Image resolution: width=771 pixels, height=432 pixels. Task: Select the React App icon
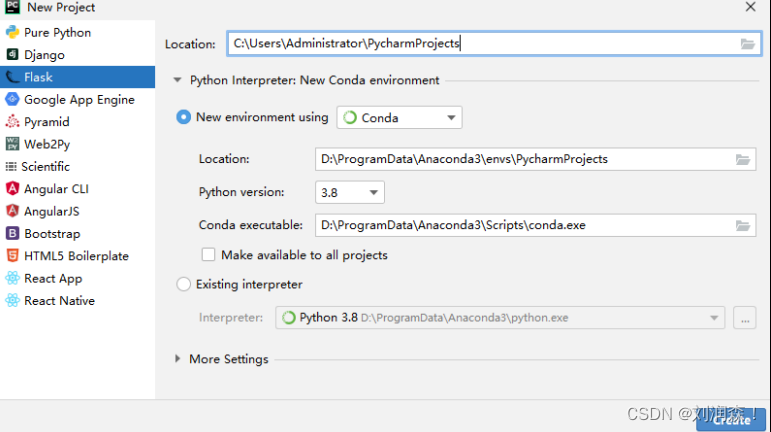point(12,278)
